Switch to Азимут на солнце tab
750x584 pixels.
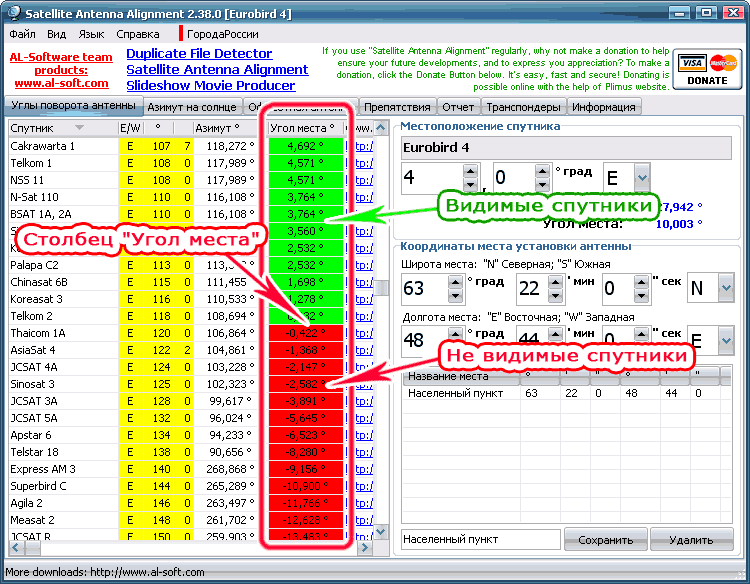point(192,107)
